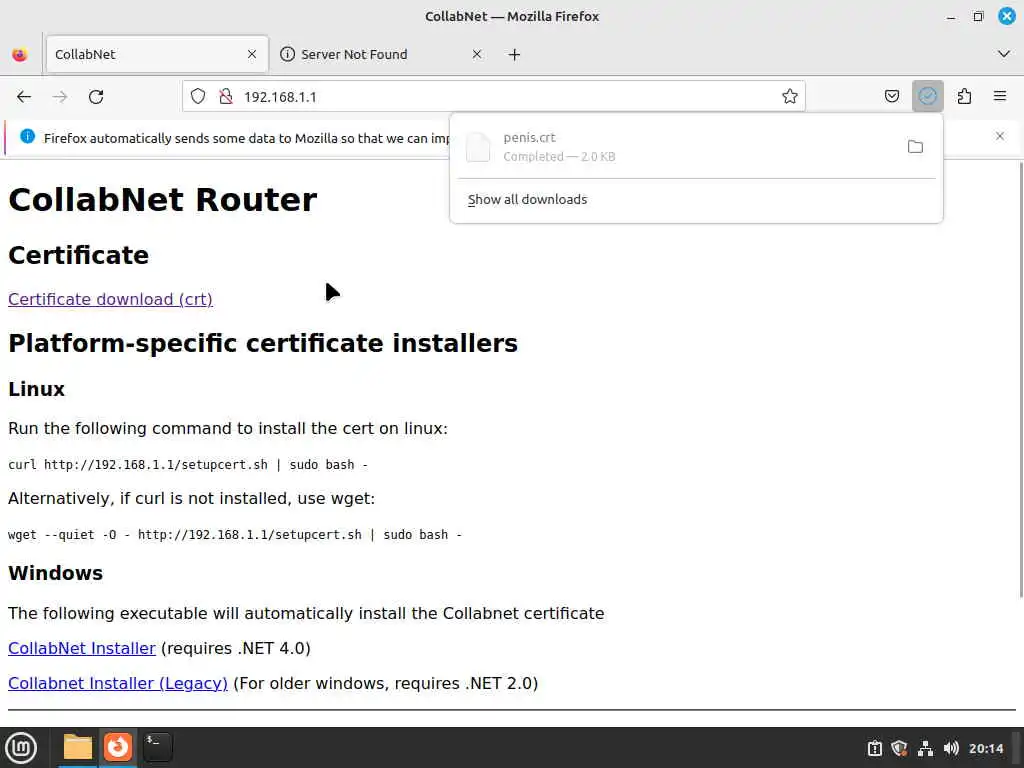1024x768 pixels.
Task: Save page to Pocket
Action: click(x=891, y=97)
